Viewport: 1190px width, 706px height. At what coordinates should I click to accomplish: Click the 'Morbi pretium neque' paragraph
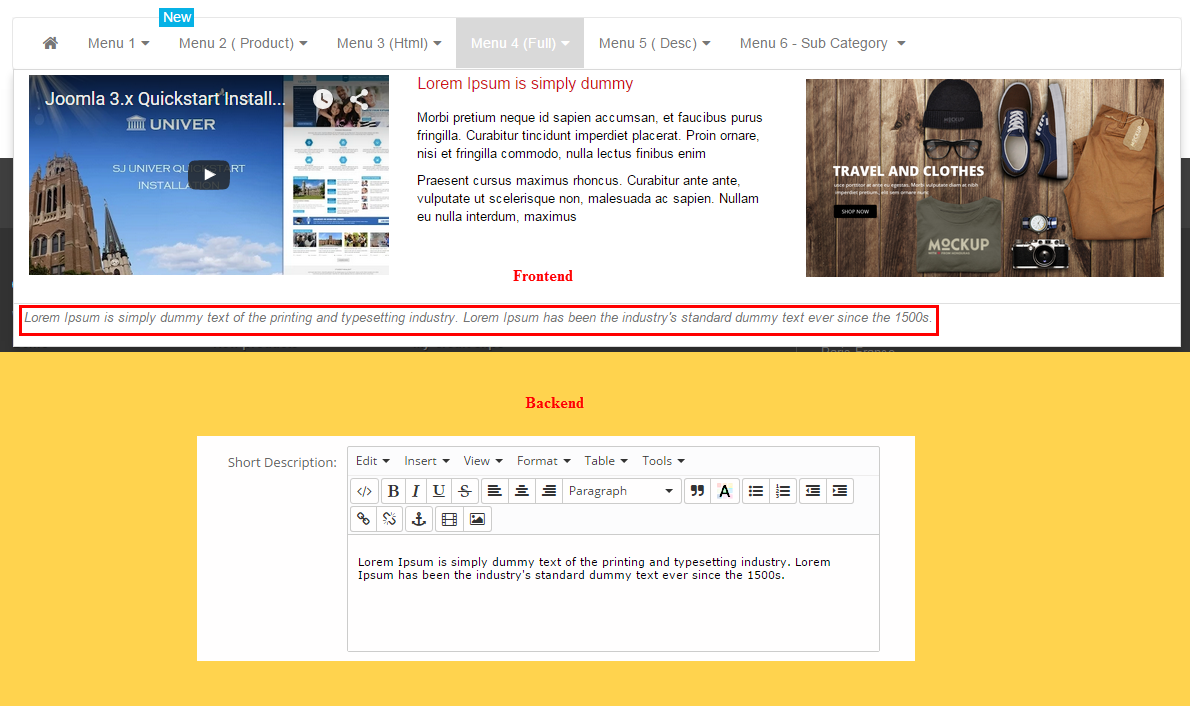590,135
